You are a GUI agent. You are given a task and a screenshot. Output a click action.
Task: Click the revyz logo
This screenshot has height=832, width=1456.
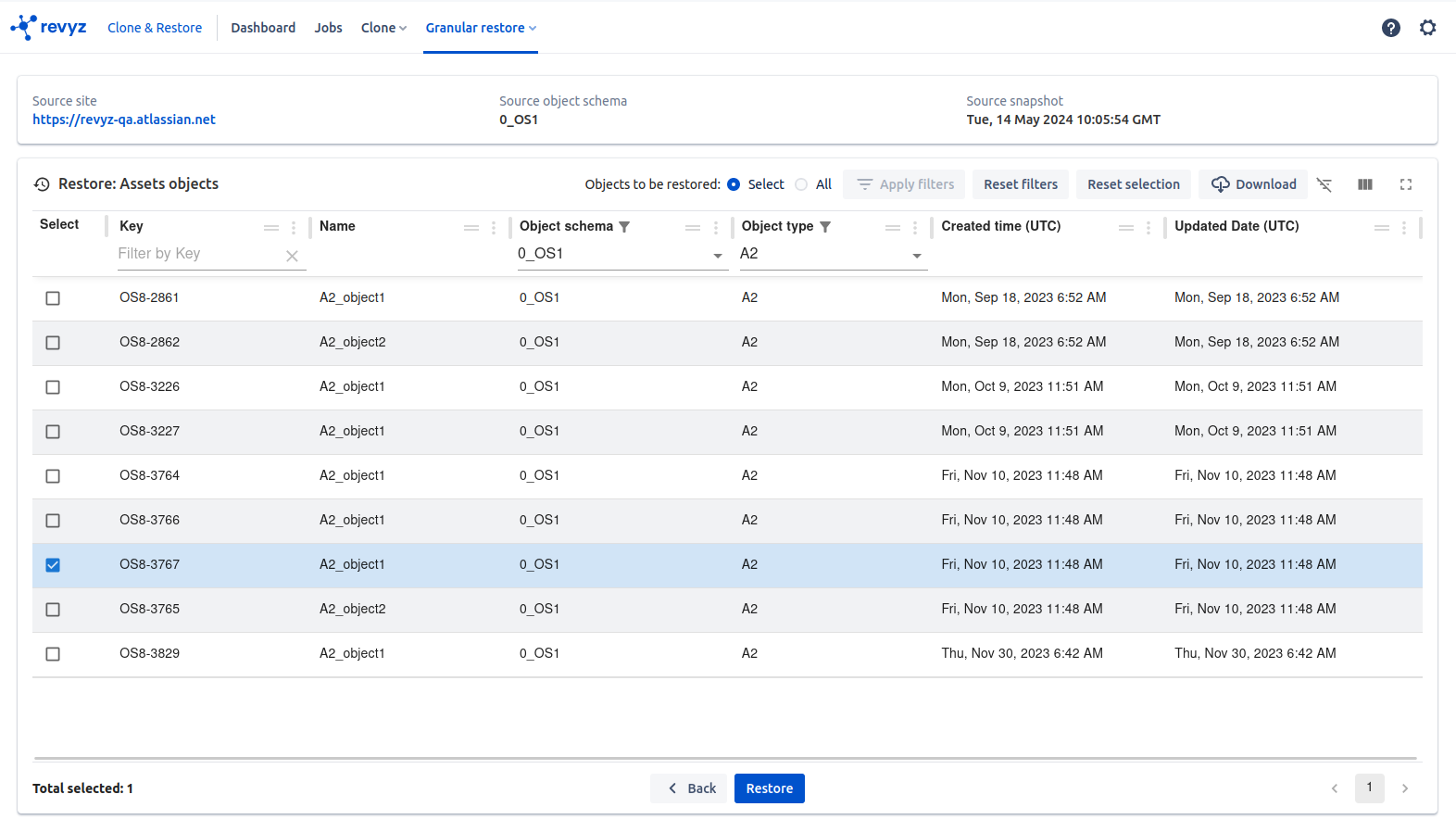pos(48,27)
